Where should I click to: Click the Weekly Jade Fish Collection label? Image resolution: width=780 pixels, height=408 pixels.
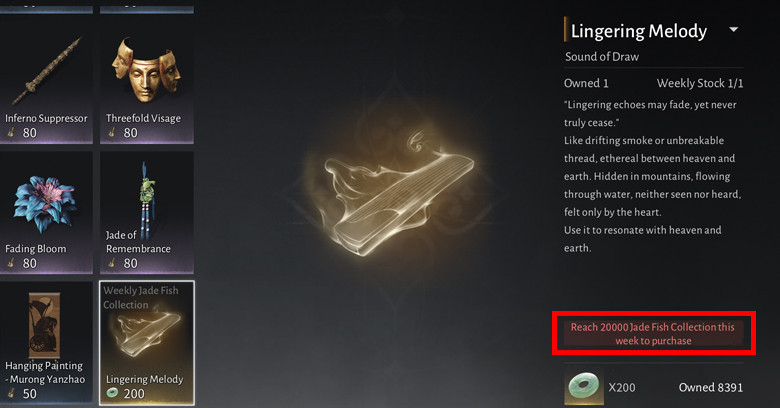tap(141, 298)
